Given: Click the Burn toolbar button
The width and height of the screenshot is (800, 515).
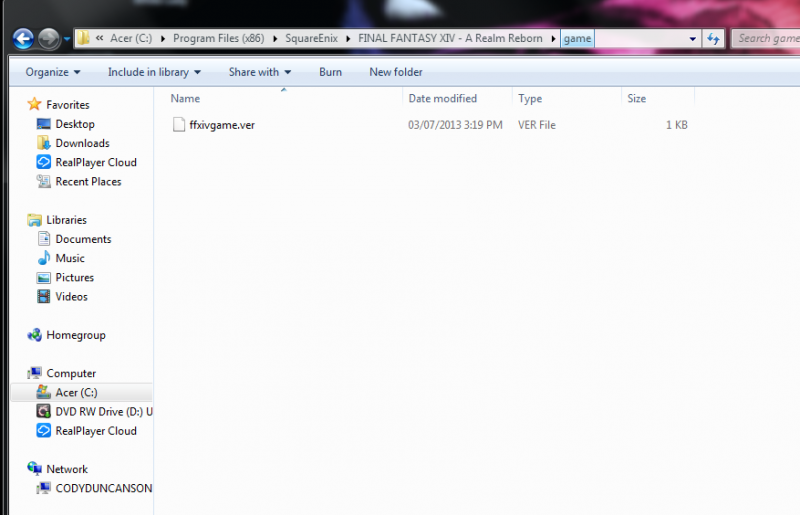Looking at the screenshot, I should pos(330,72).
